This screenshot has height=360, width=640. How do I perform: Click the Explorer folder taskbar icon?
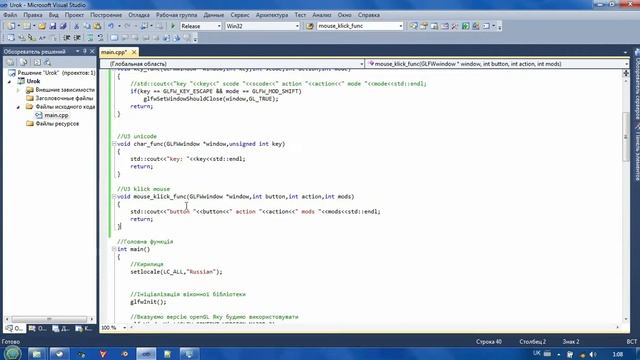pyautogui.click(x=37, y=354)
